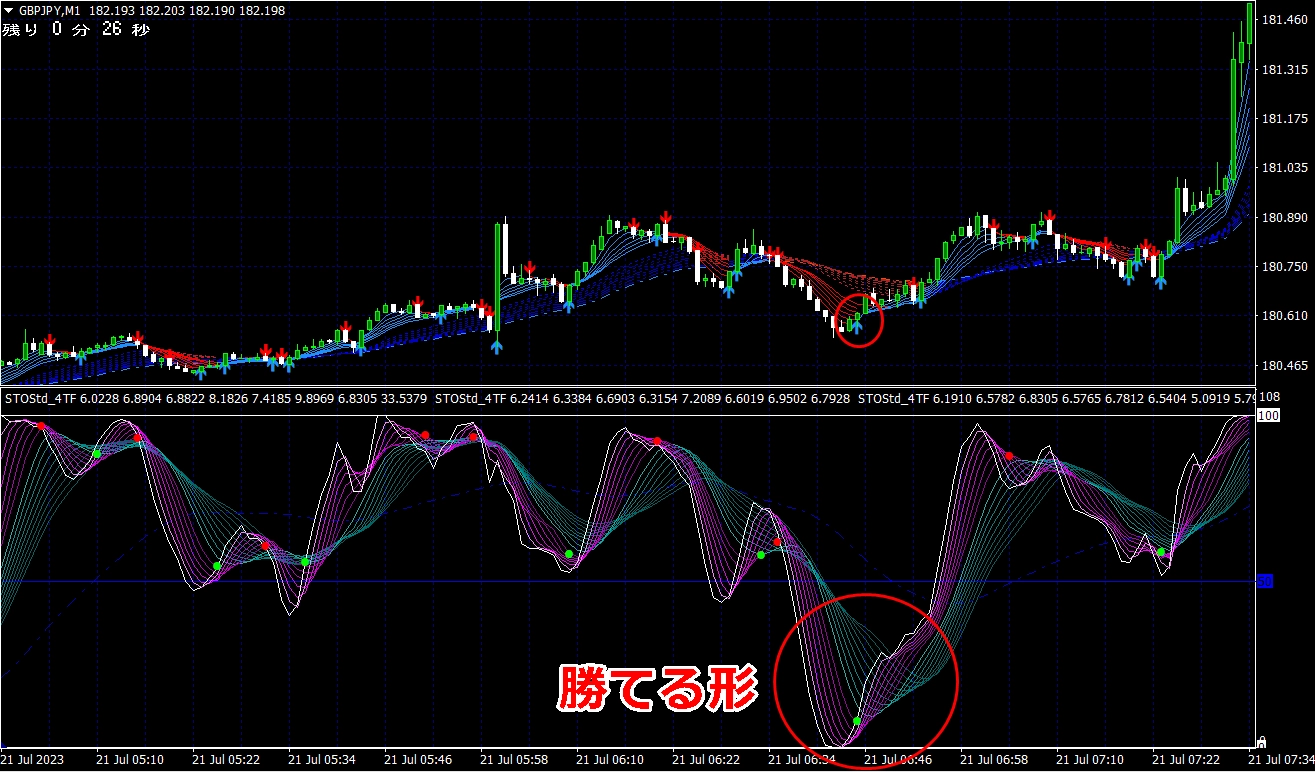Viewport: 1315px width, 772px height.
Task: Select the GBPJPY,M1 chart symbol label
Action: click(x=49, y=10)
